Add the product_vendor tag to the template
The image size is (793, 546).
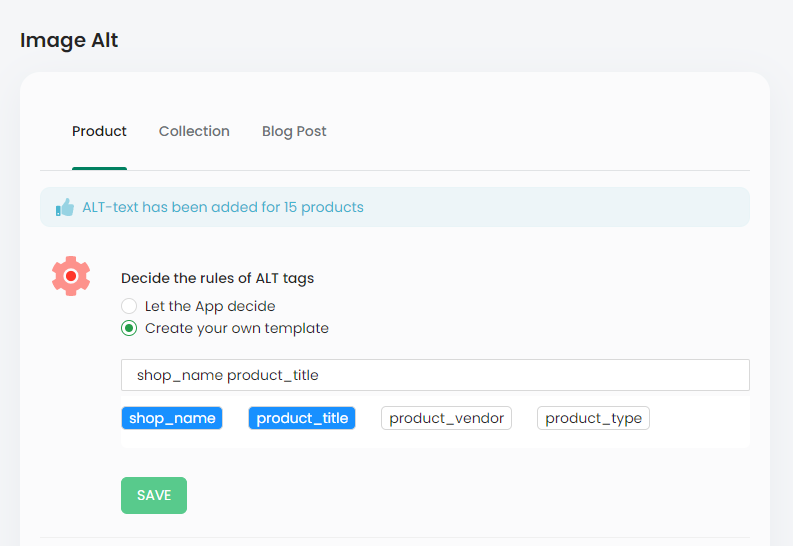pos(447,418)
